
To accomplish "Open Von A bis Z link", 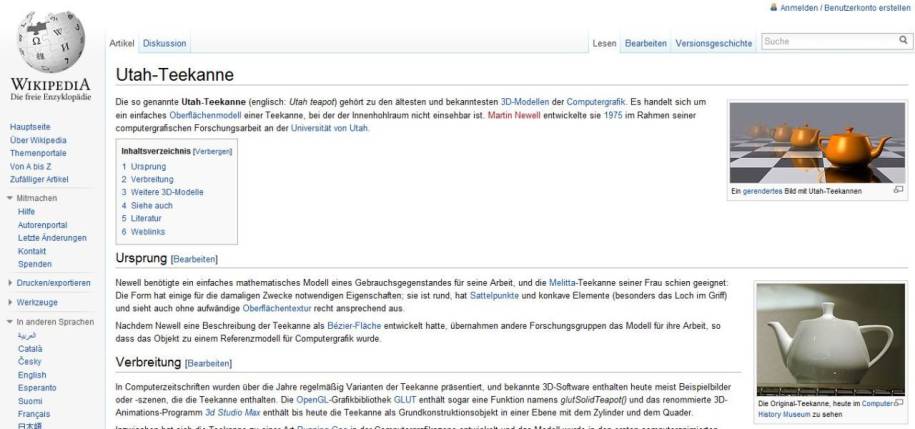I will pyautogui.click(x=30, y=166).
